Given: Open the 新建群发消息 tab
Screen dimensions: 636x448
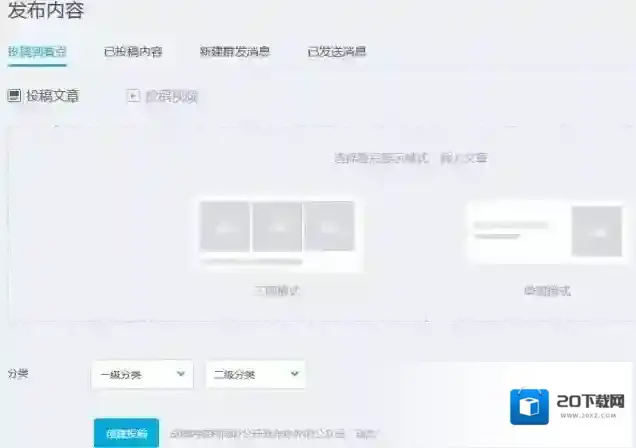Looking at the screenshot, I should [x=235, y=51].
